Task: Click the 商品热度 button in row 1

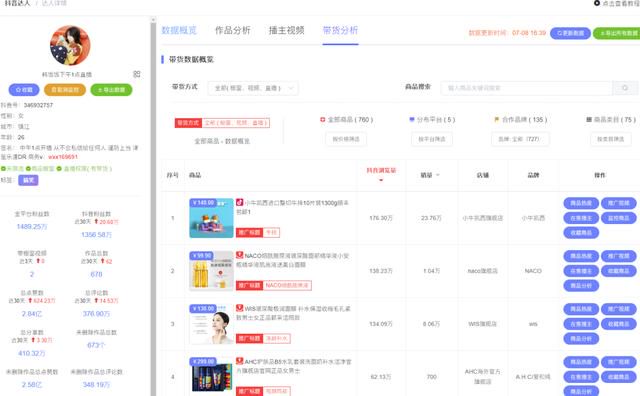Action: pos(581,203)
